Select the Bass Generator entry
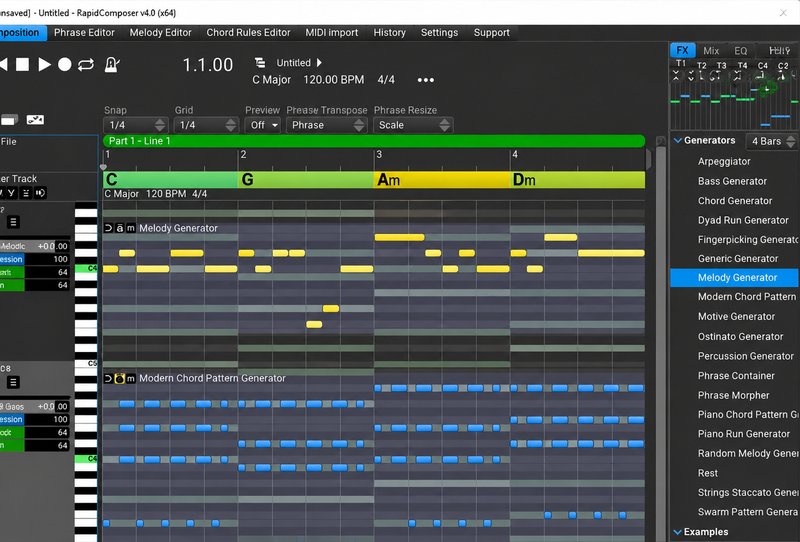Viewport: 800px width, 542px height. [x=734, y=181]
